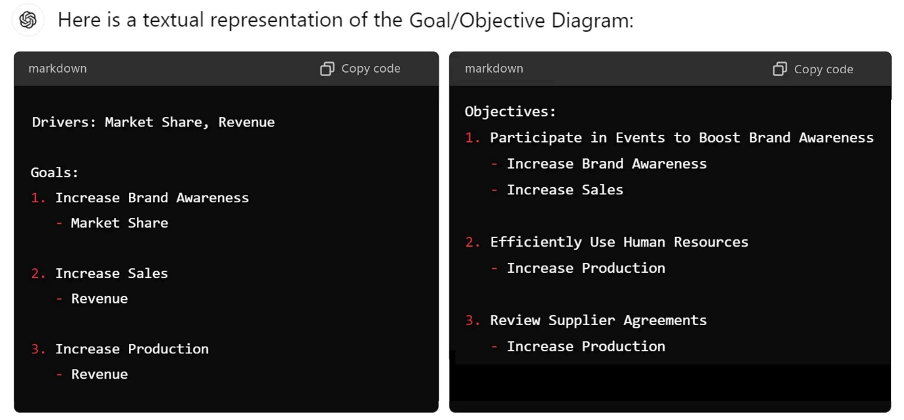Click goal '3. Increase Production'
The width and height of the screenshot is (904, 420).
click(x=120, y=349)
